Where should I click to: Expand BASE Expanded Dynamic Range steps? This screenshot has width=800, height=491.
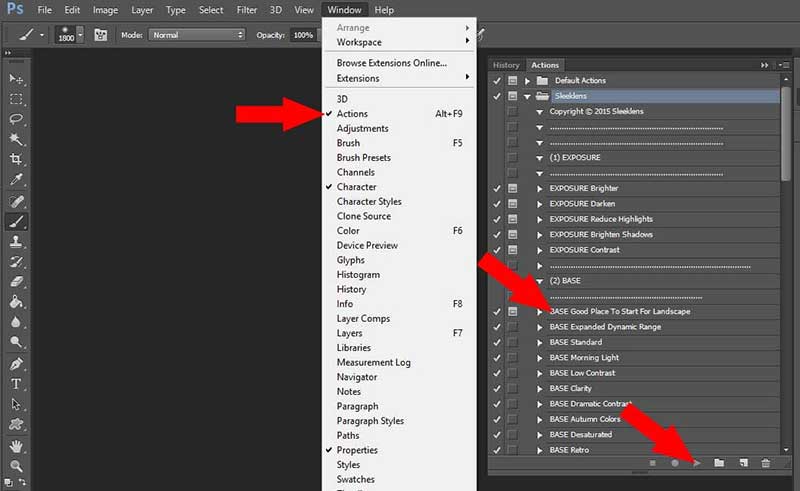point(540,327)
